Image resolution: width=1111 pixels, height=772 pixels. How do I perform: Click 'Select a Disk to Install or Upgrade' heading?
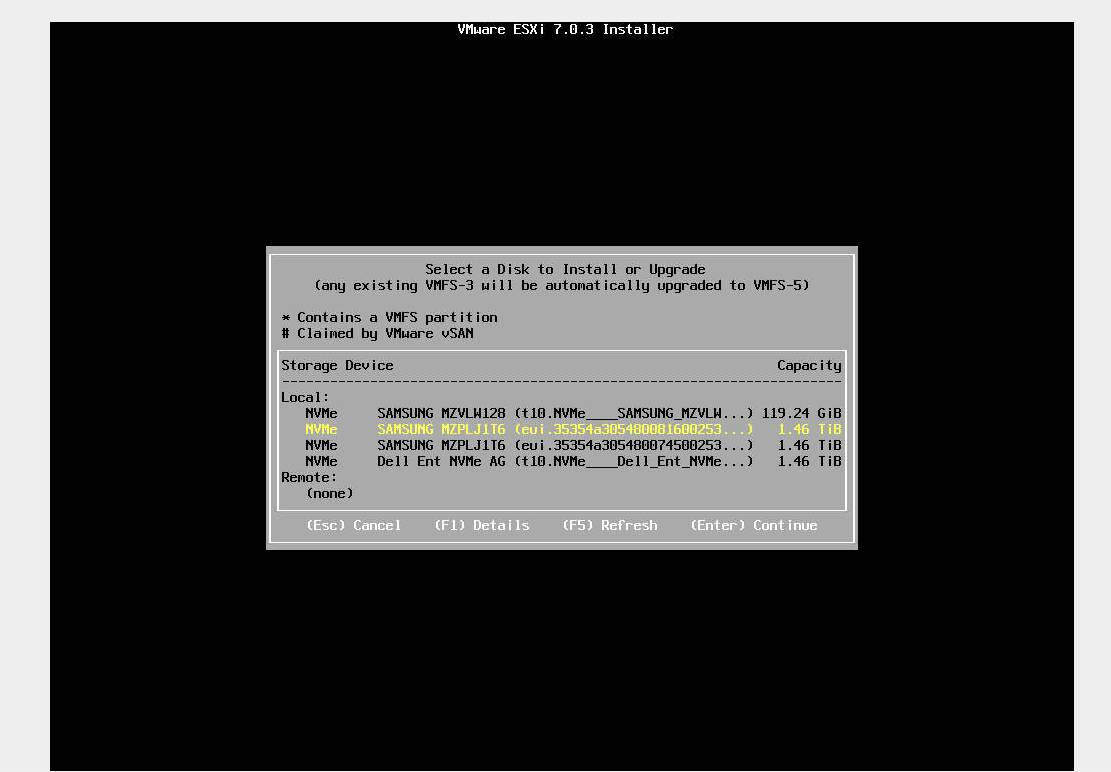[x=565, y=269]
